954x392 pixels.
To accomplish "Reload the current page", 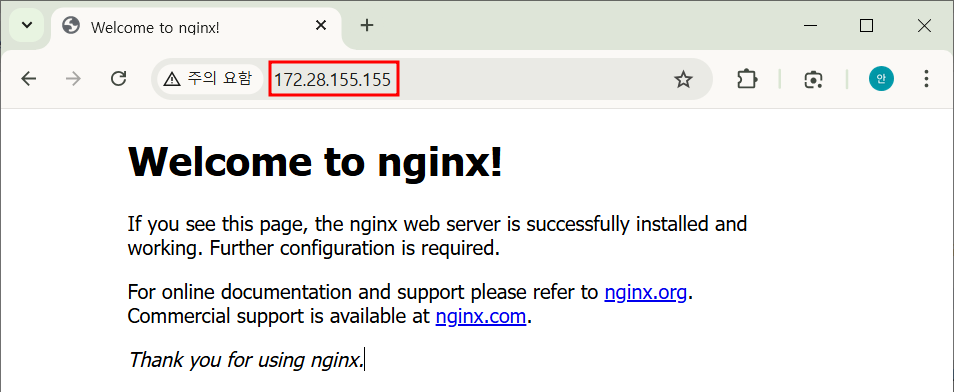I will pyautogui.click(x=118, y=79).
